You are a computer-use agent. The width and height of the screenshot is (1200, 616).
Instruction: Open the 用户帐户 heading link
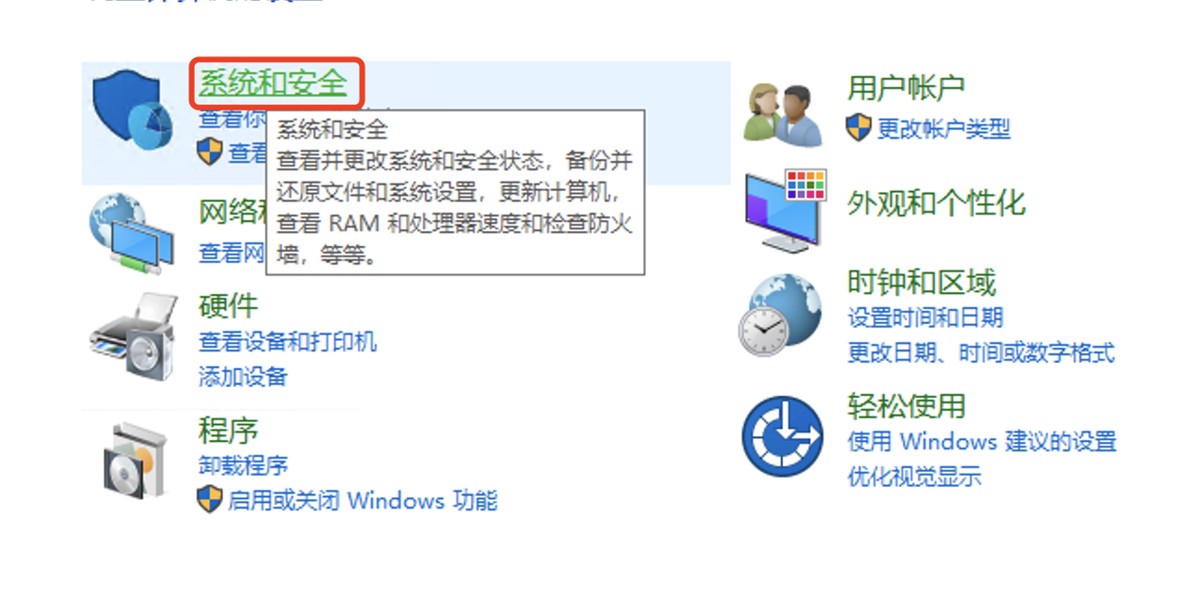point(906,88)
